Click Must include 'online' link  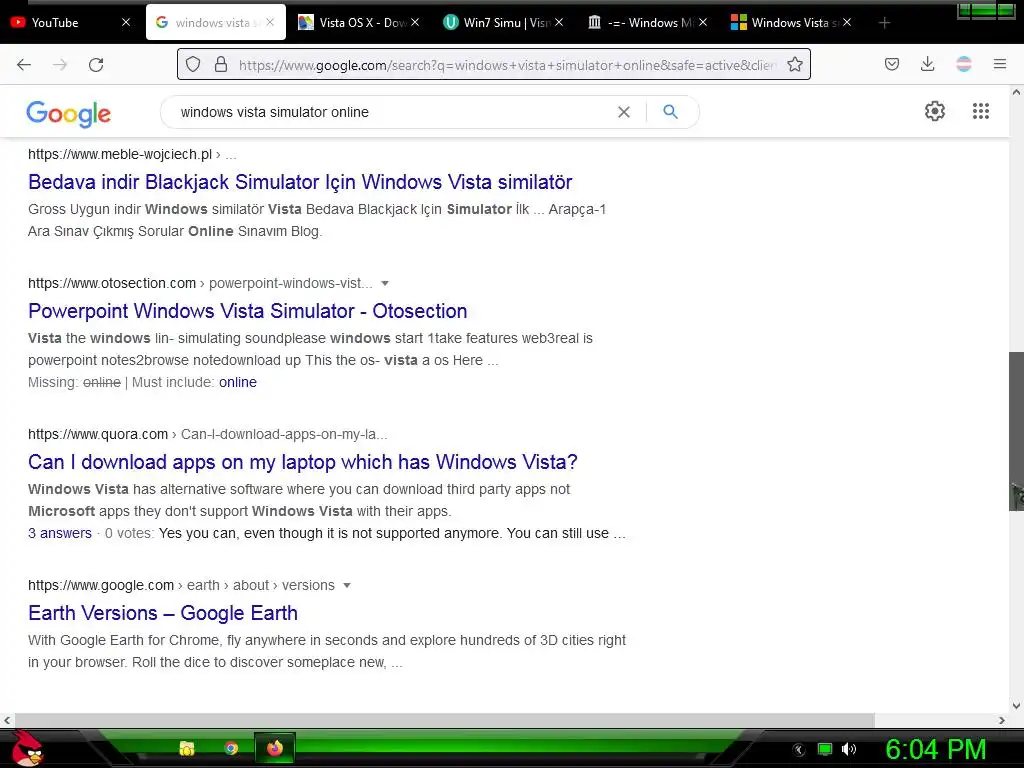(238, 382)
